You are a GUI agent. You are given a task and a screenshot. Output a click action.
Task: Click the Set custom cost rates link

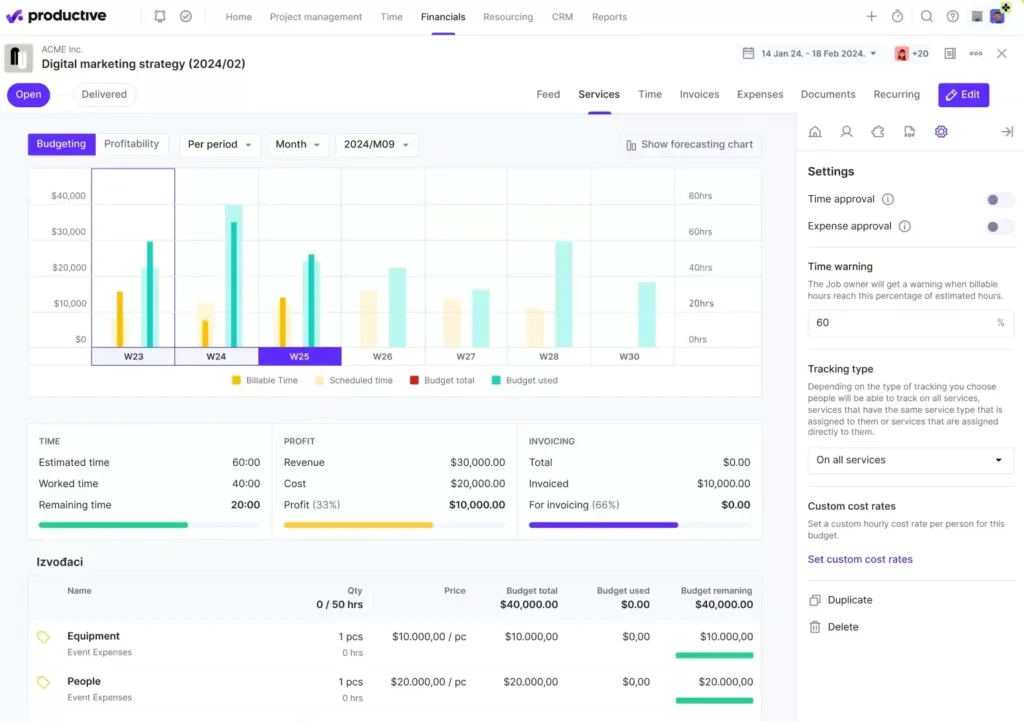[x=860, y=559]
